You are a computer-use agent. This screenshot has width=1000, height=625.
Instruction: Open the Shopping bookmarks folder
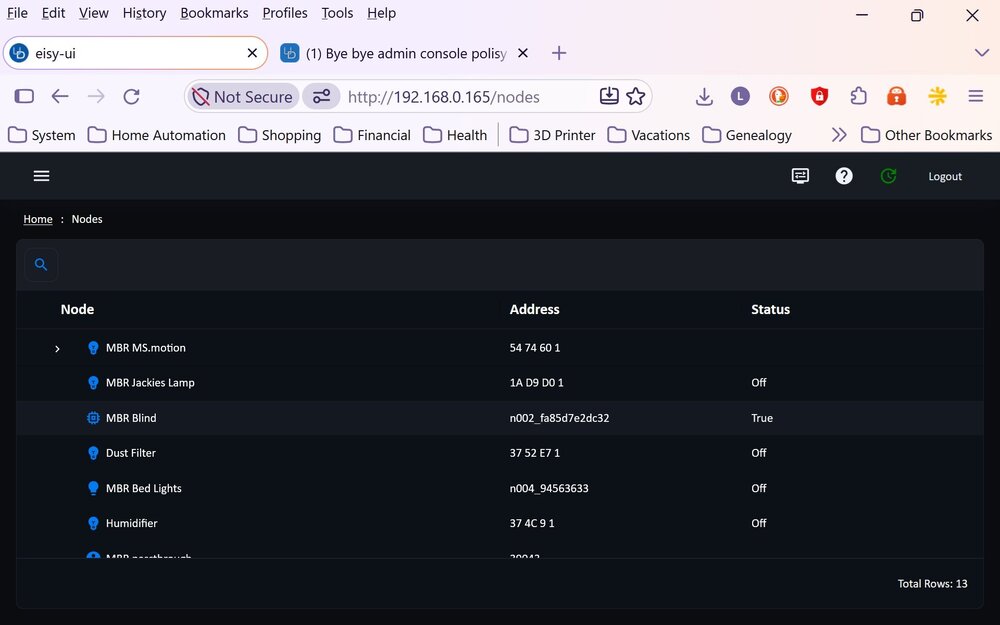tap(279, 135)
